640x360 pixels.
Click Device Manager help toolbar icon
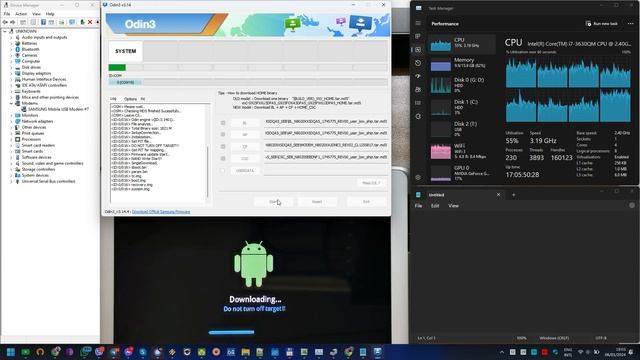[43, 22]
